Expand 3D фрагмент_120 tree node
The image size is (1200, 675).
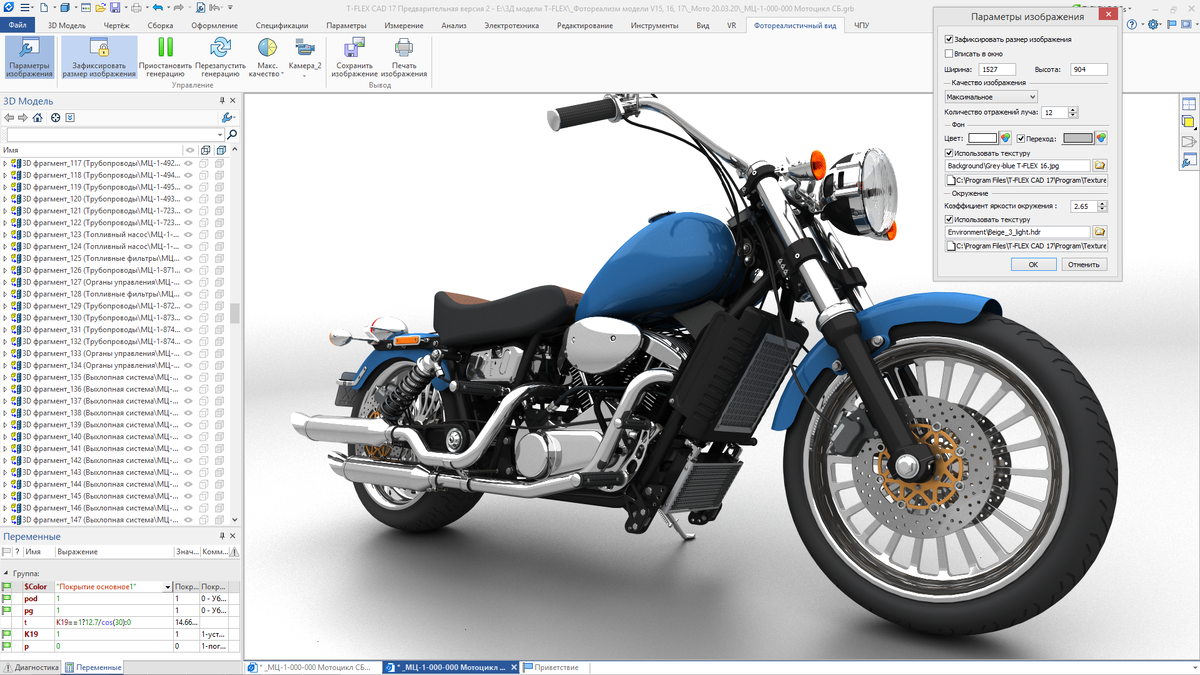click(5, 199)
